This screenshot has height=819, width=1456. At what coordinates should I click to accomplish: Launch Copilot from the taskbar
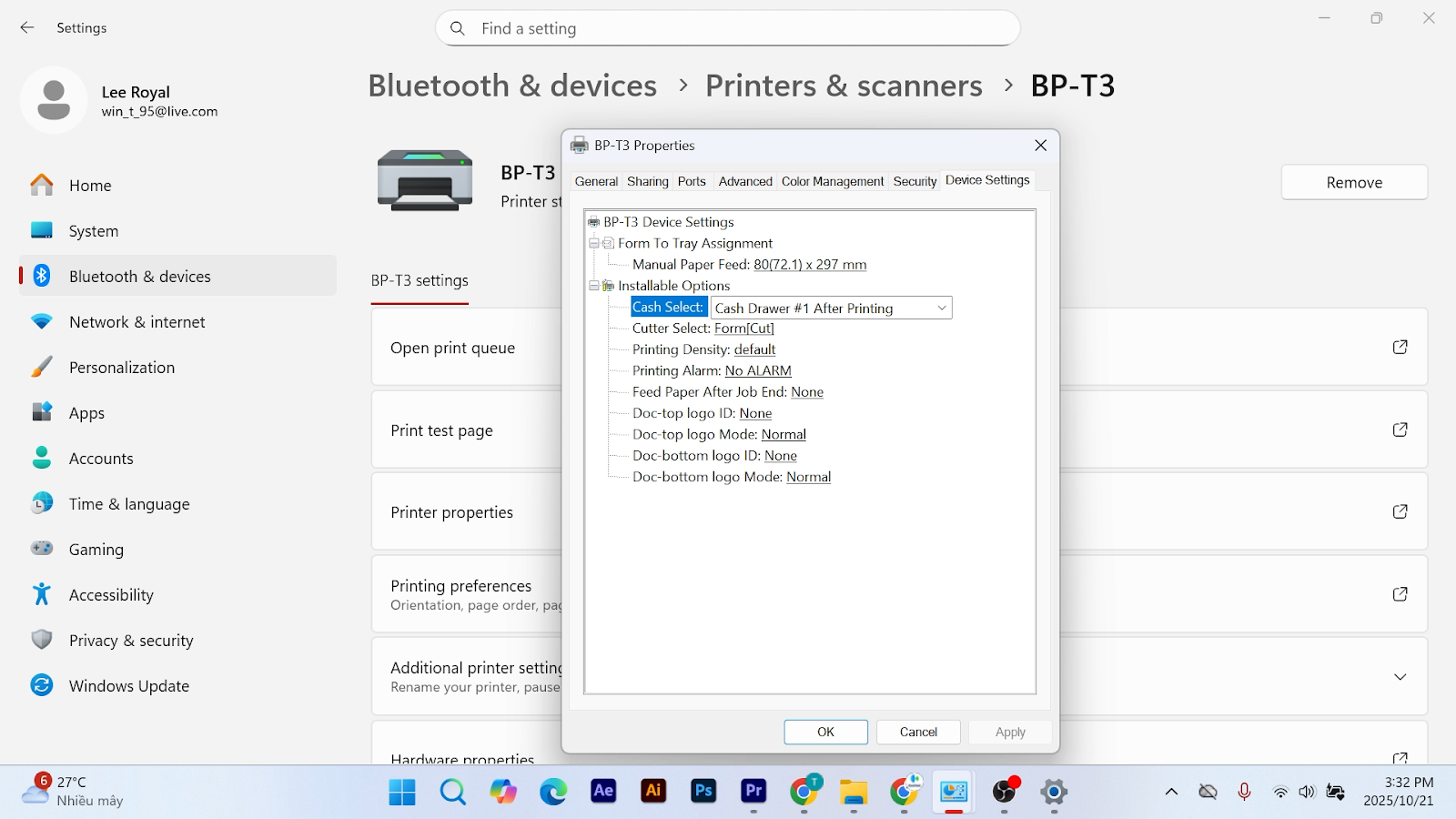(503, 792)
